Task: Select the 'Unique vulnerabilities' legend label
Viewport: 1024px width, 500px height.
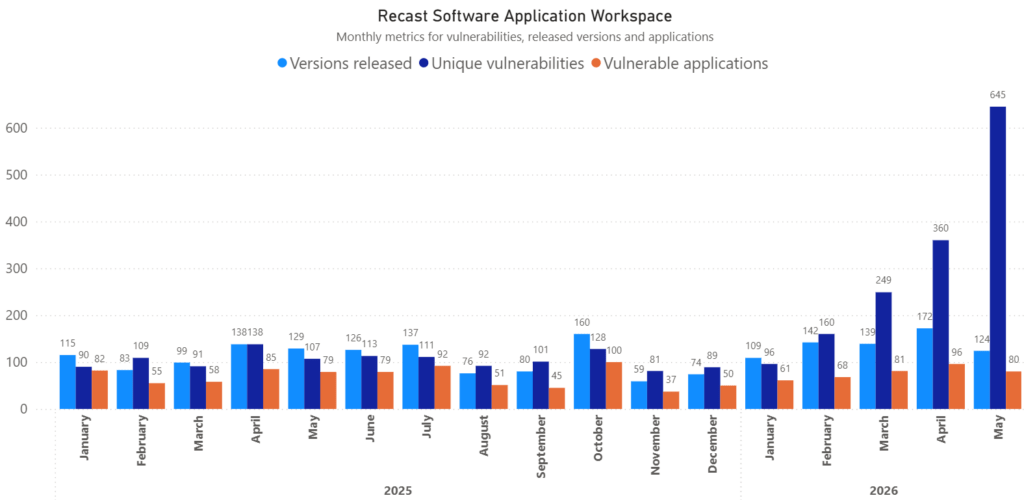Action: 508,64
